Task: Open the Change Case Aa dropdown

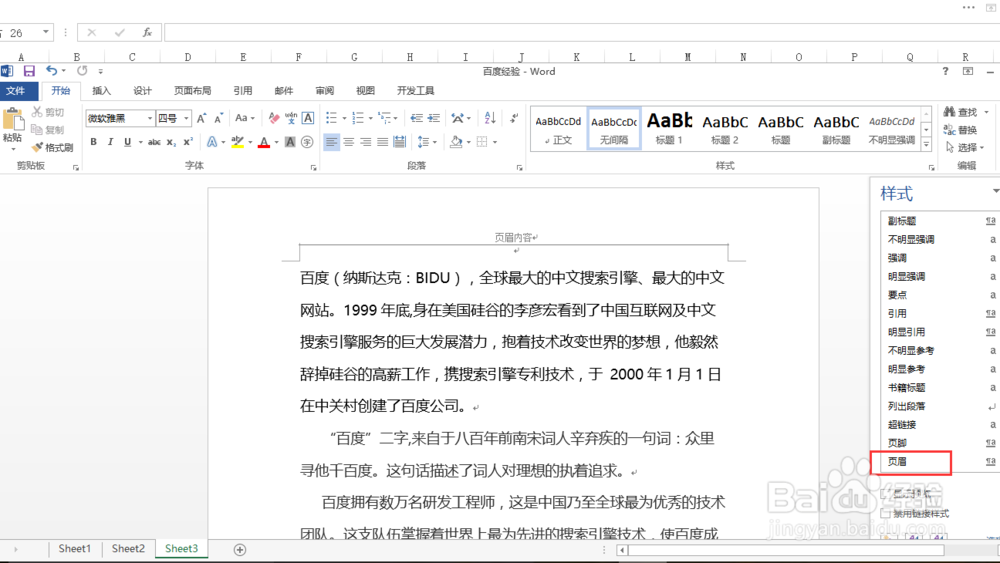Action: point(244,118)
